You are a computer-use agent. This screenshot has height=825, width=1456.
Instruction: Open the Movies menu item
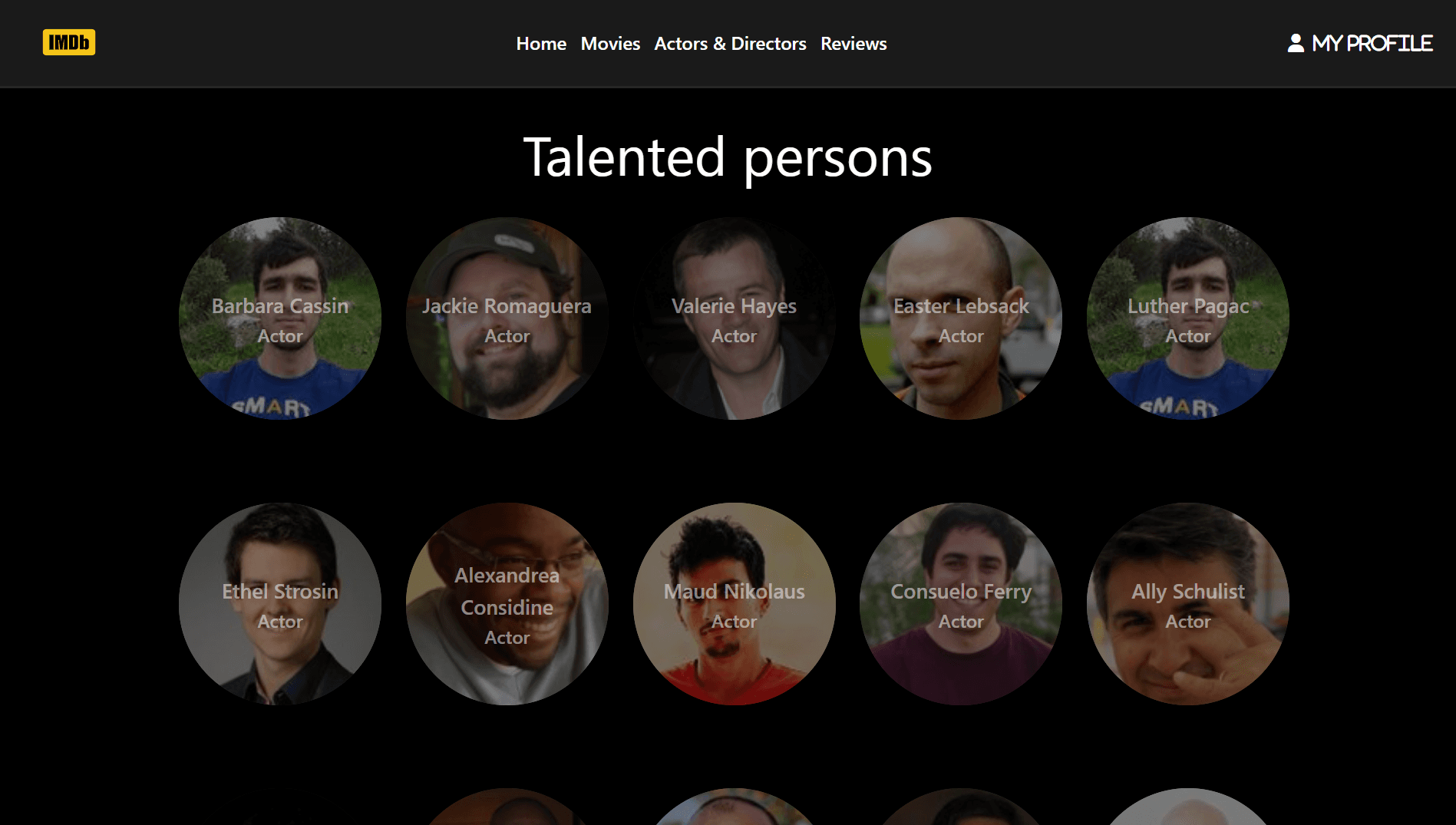click(610, 44)
